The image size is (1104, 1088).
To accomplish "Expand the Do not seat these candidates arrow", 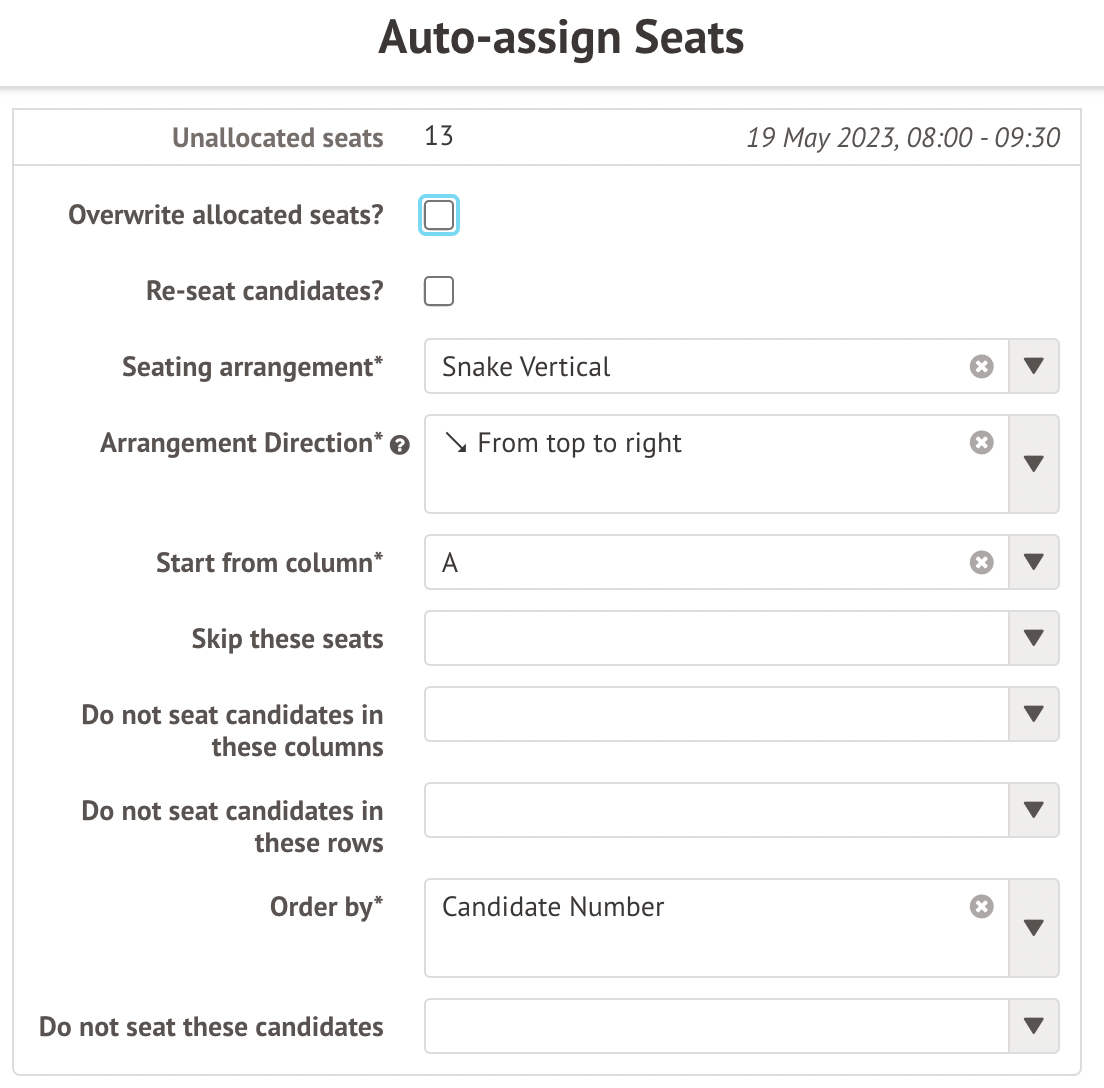I will [x=1034, y=1026].
